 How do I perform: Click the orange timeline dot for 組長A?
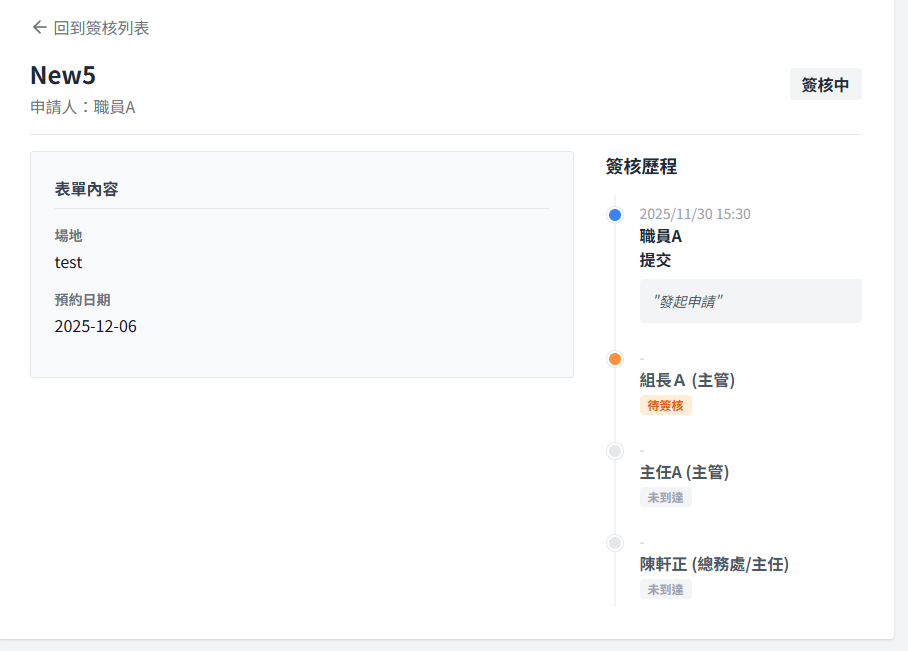coord(615,359)
